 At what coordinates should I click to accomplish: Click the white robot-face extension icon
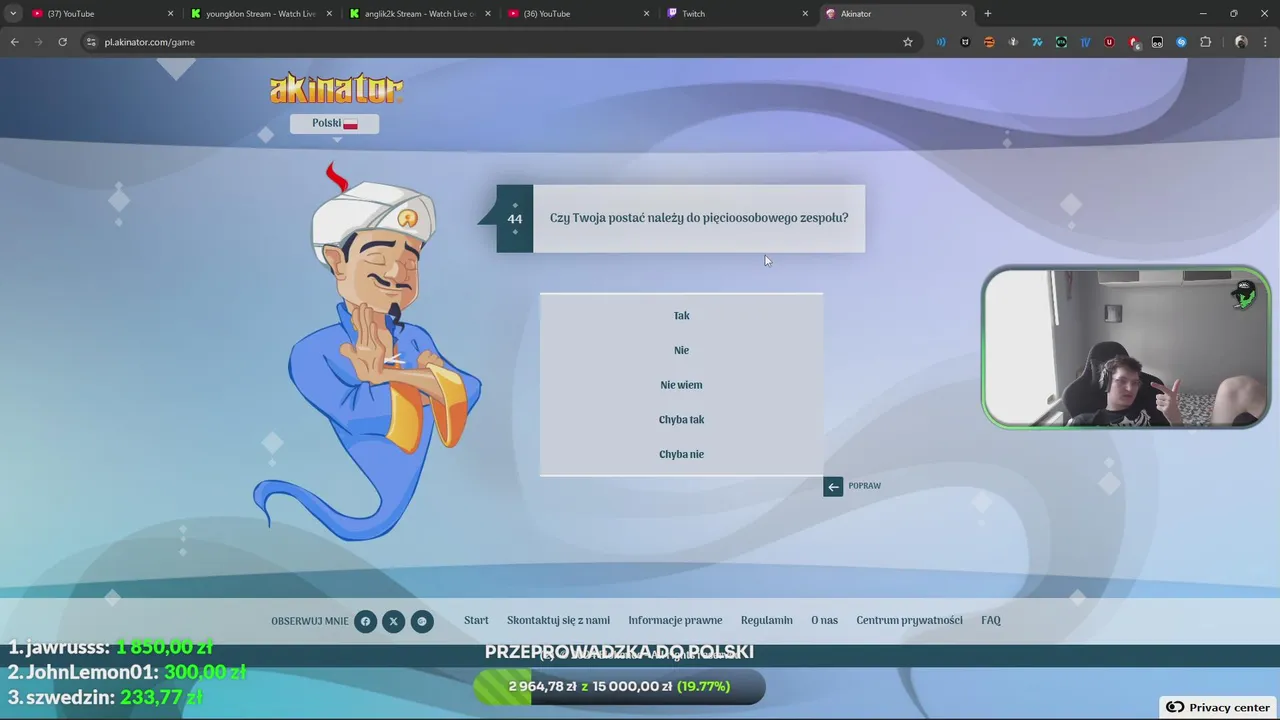coord(1157,42)
